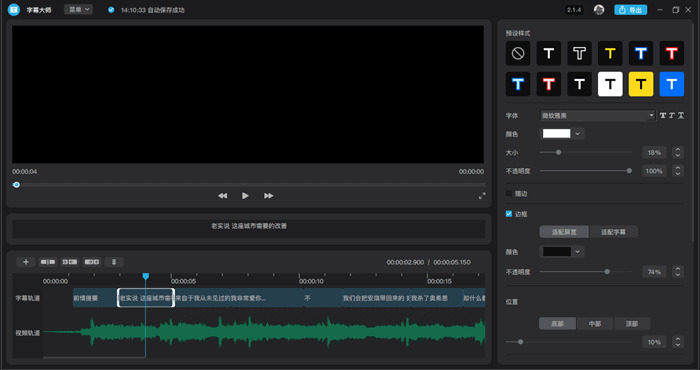Select the 我杀了奥希恩 subtitle clip
This screenshot has width=700, height=370.
click(x=436, y=298)
